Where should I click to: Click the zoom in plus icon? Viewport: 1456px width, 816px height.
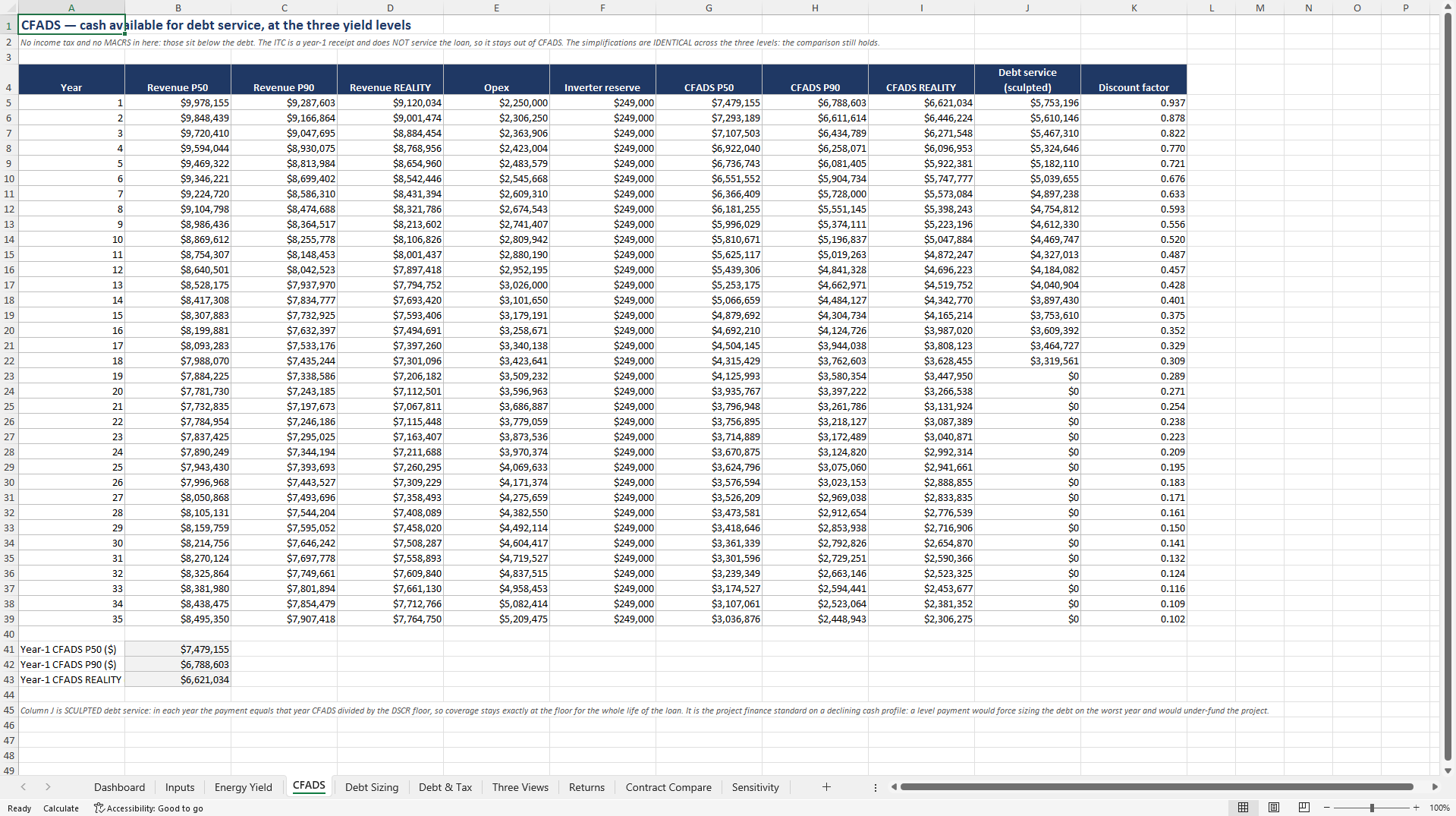click(1416, 808)
